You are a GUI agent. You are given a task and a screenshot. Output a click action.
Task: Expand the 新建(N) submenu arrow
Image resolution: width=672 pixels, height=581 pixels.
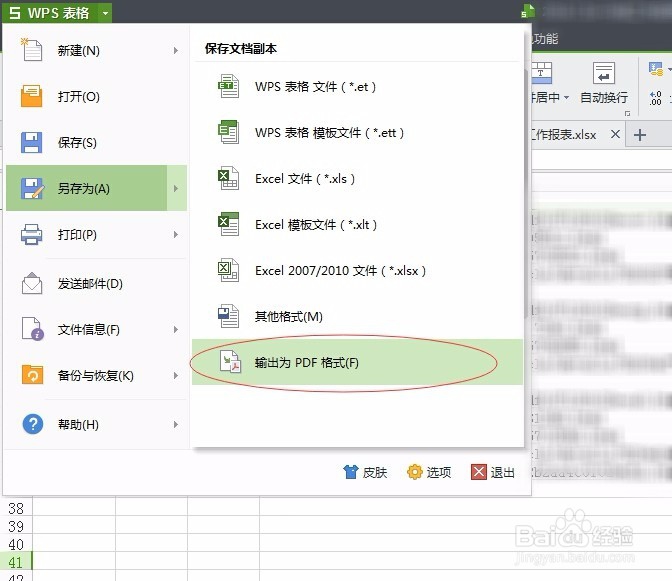(x=176, y=51)
